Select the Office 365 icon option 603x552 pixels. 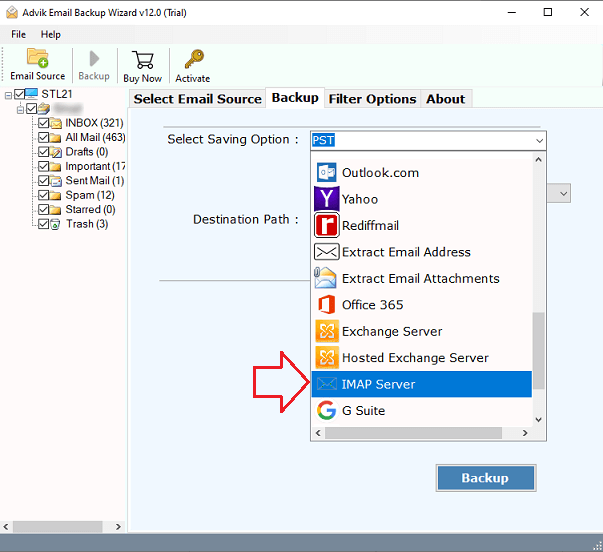(x=326, y=305)
